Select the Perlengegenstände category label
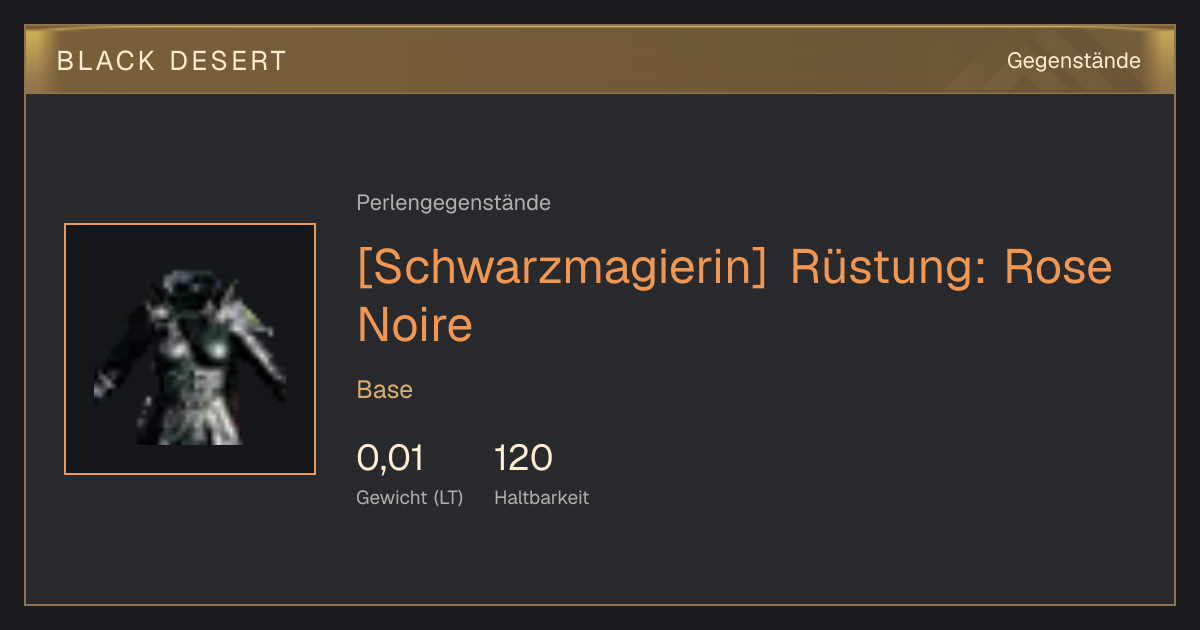The image size is (1200, 630). coord(453,203)
